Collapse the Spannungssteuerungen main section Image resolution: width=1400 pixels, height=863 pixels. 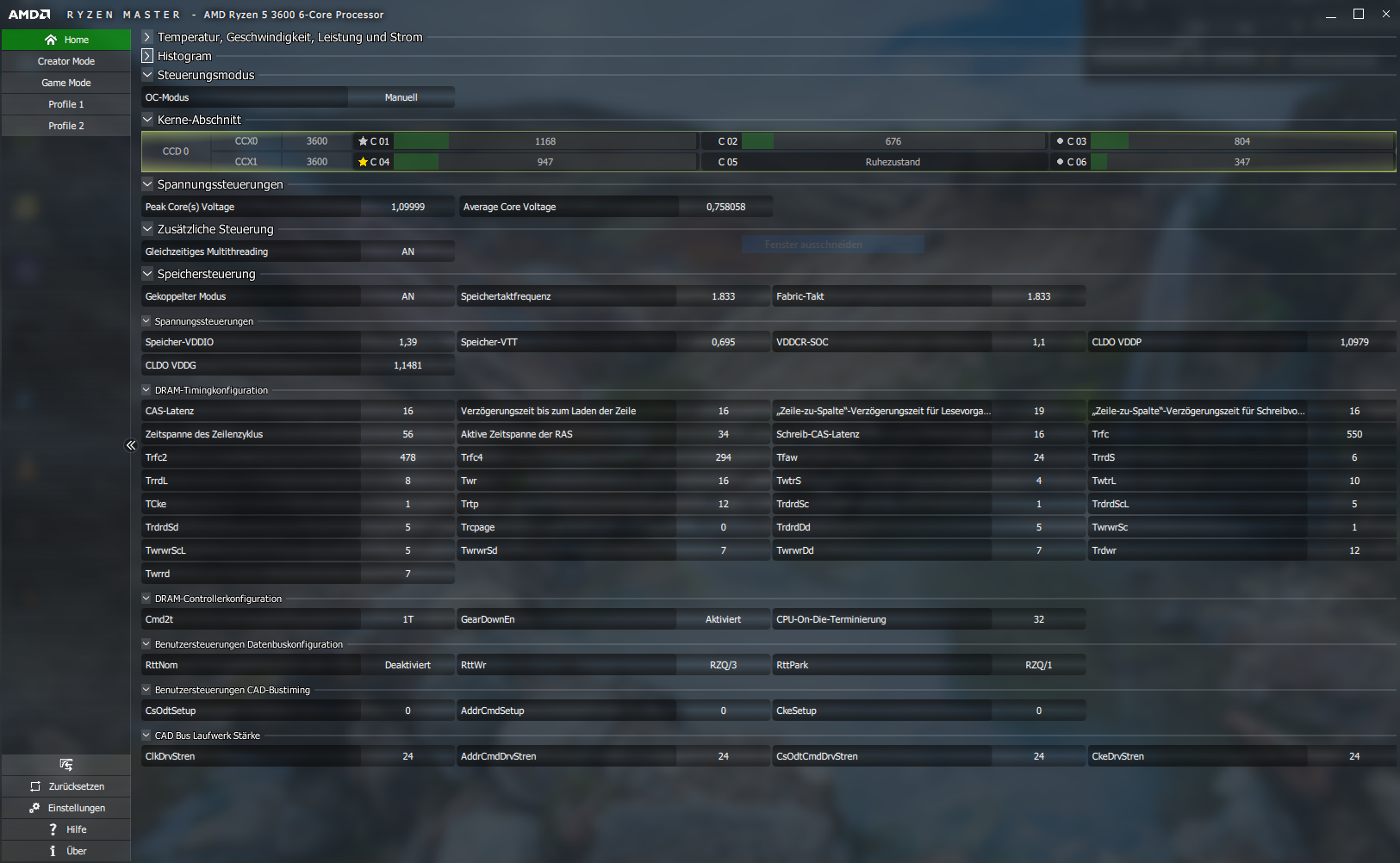[147, 184]
